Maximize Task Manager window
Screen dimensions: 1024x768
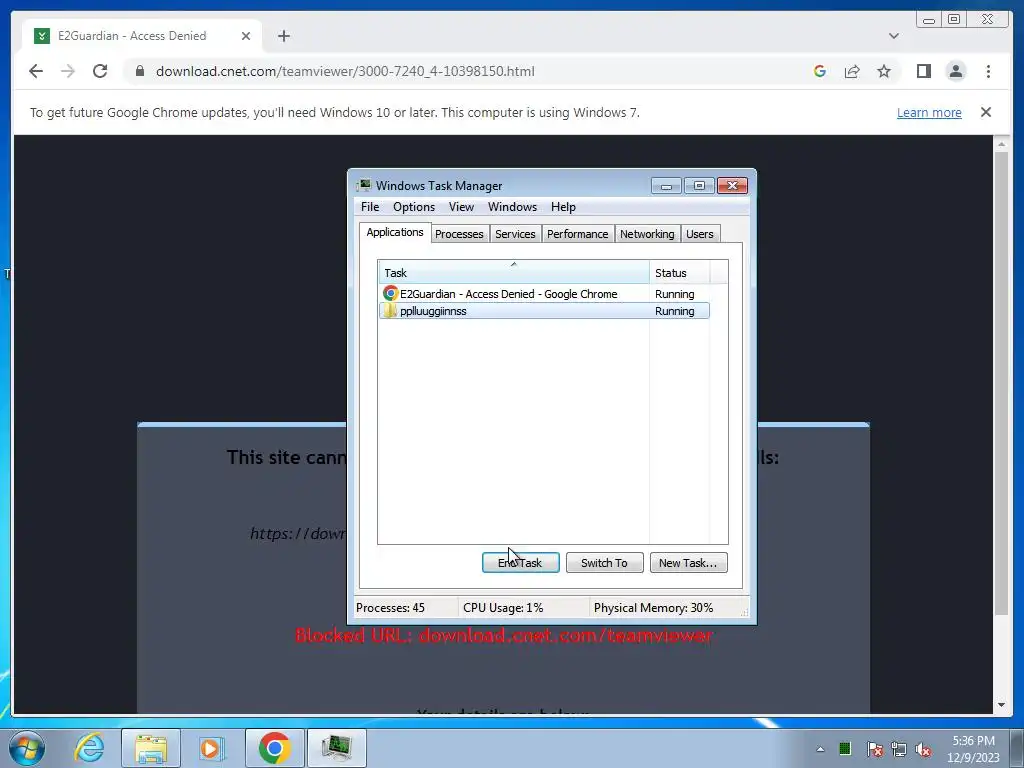[x=699, y=186]
